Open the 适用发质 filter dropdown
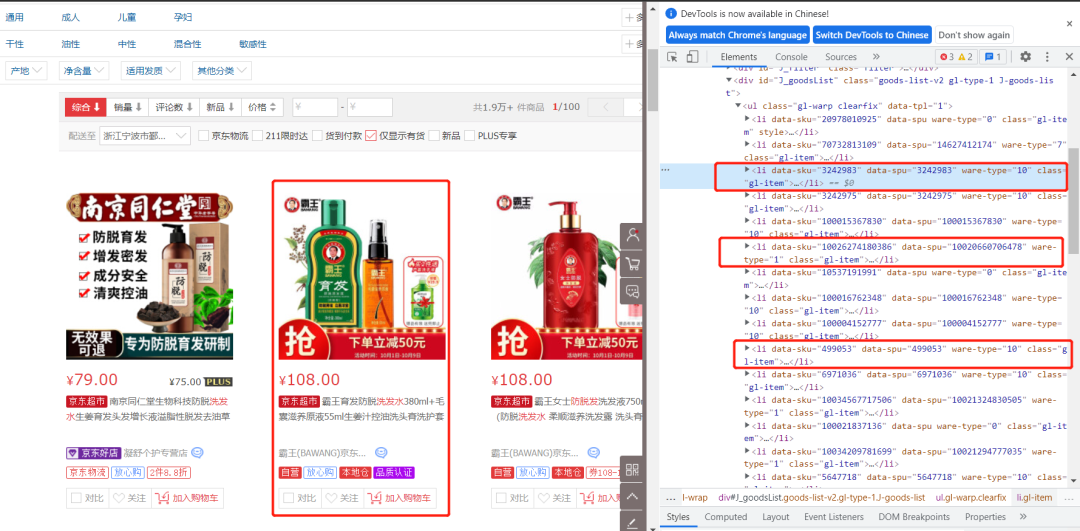The height and width of the screenshot is (531, 1080). click(x=150, y=70)
